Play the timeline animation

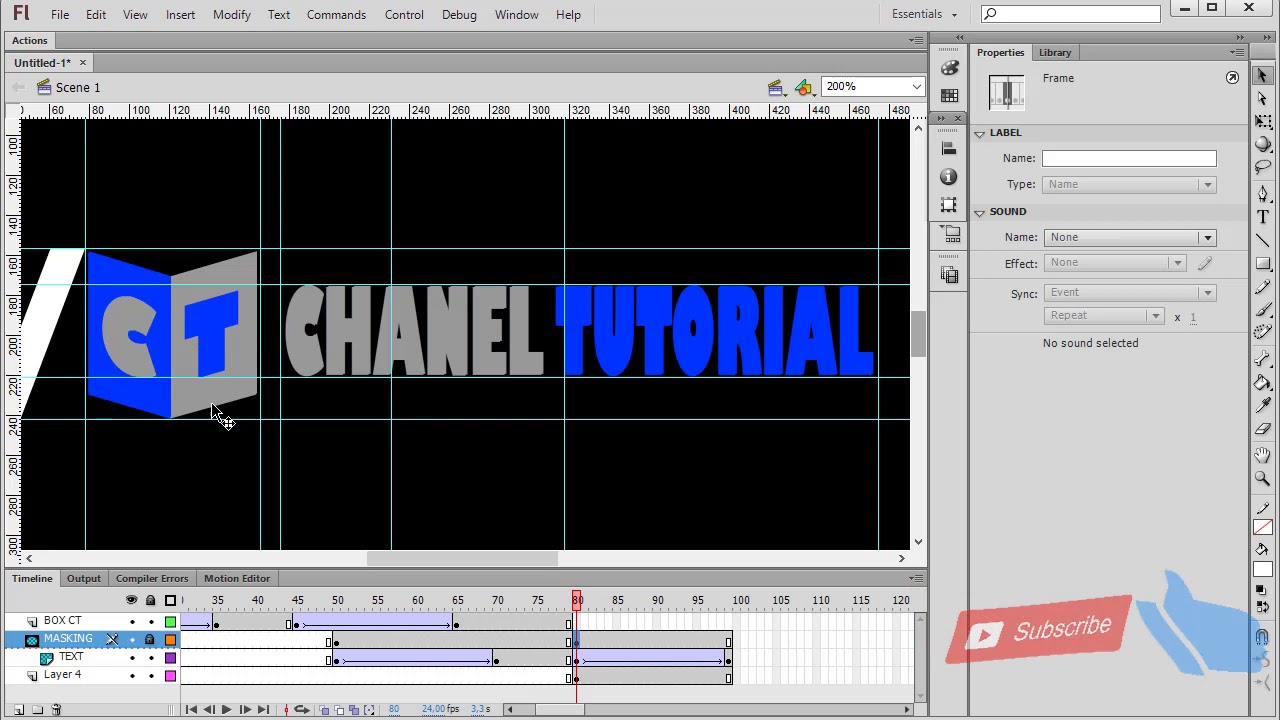tap(226, 710)
